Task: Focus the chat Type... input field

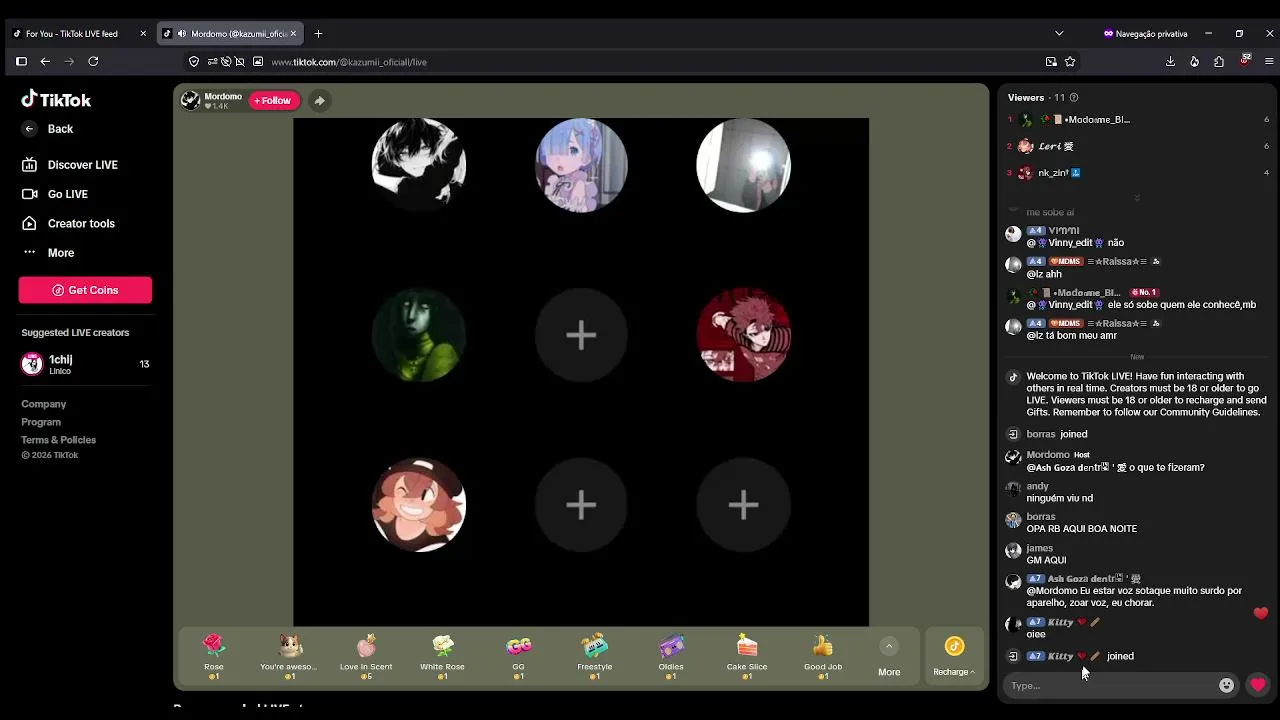Action: [1110, 685]
